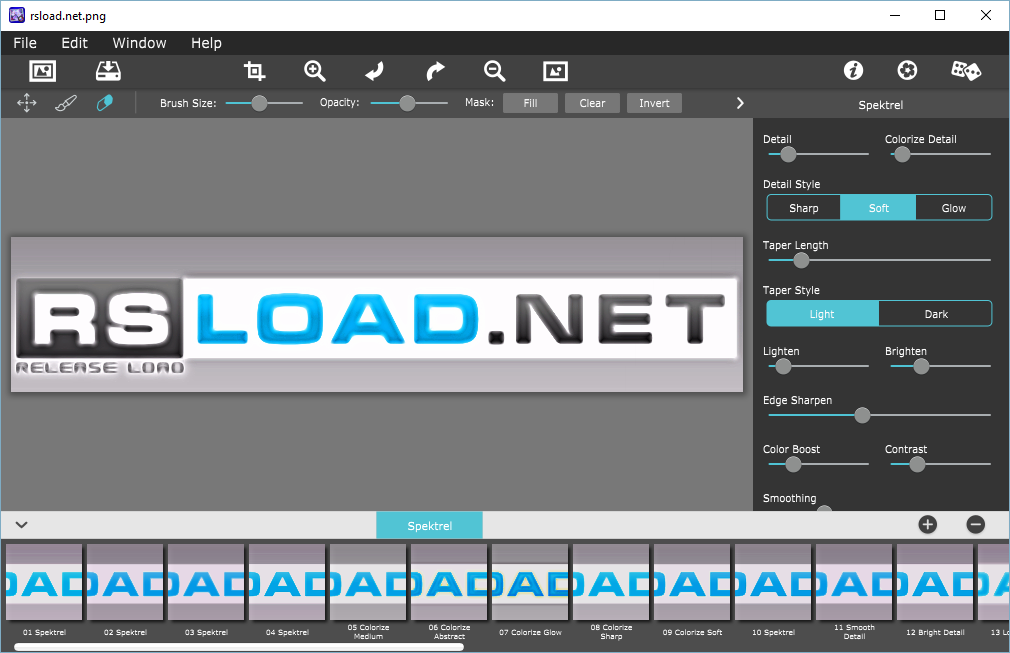Click the Detail slider
This screenshot has width=1010, height=653.
coord(818,155)
